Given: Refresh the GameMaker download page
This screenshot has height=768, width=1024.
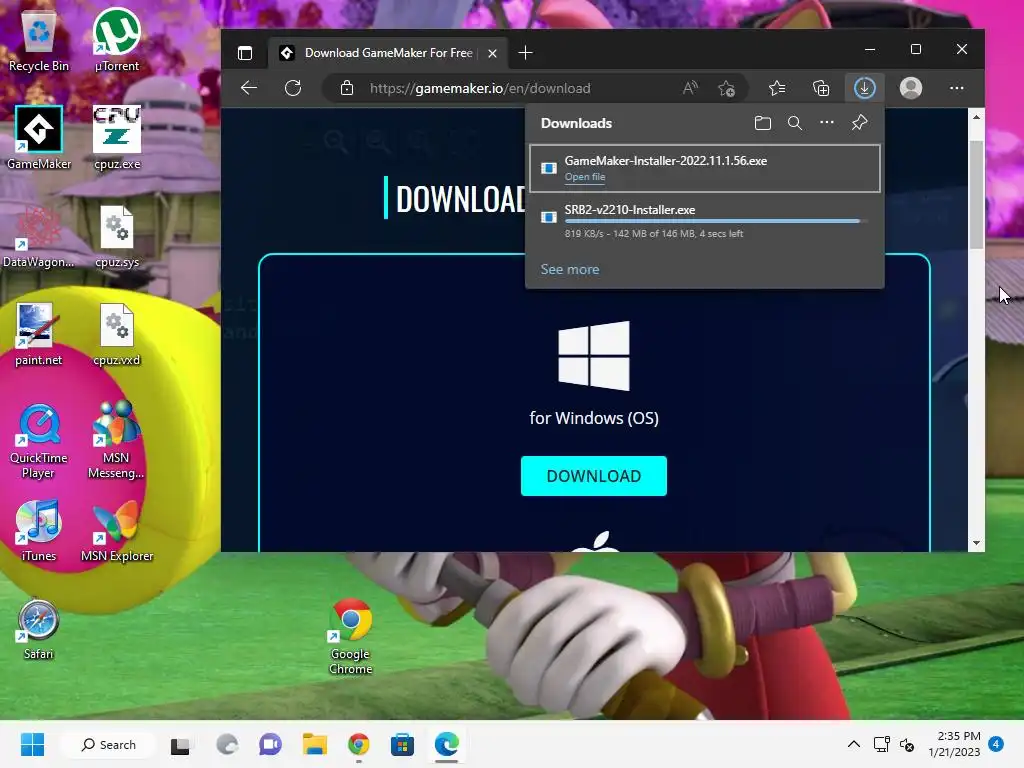Looking at the screenshot, I should point(293,88).
